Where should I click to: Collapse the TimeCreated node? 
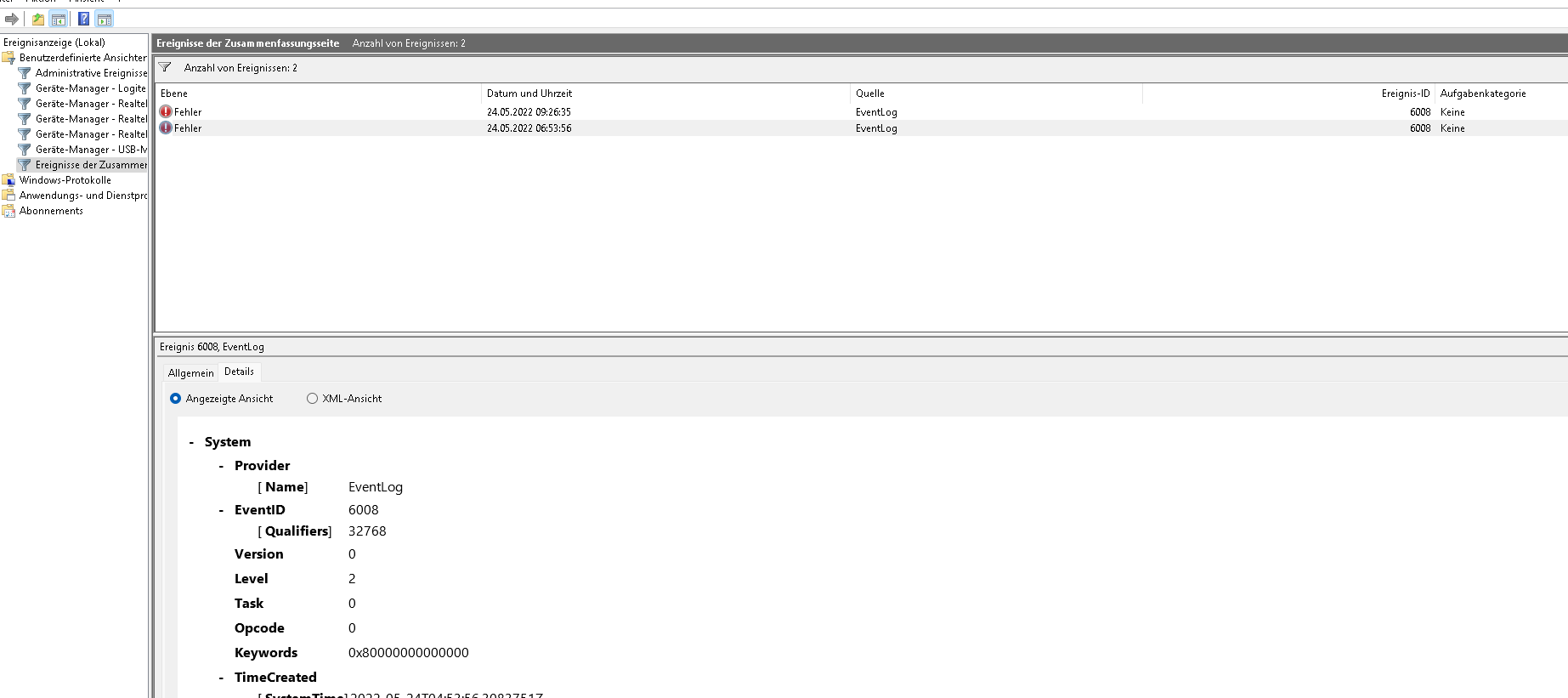(222, 678)
